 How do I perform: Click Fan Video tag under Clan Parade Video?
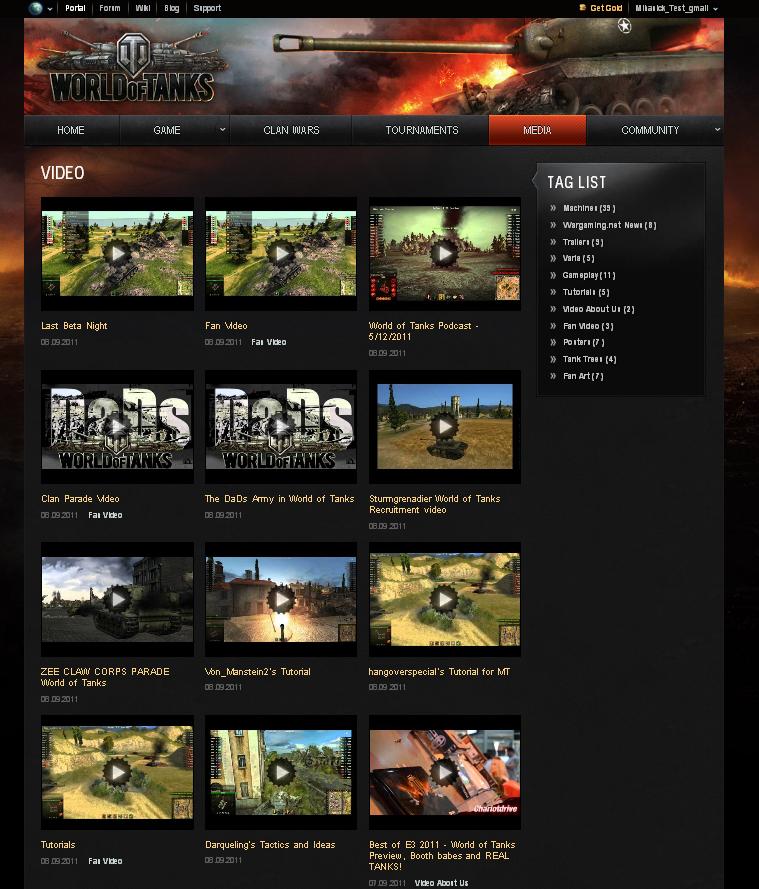coord(105,515)
